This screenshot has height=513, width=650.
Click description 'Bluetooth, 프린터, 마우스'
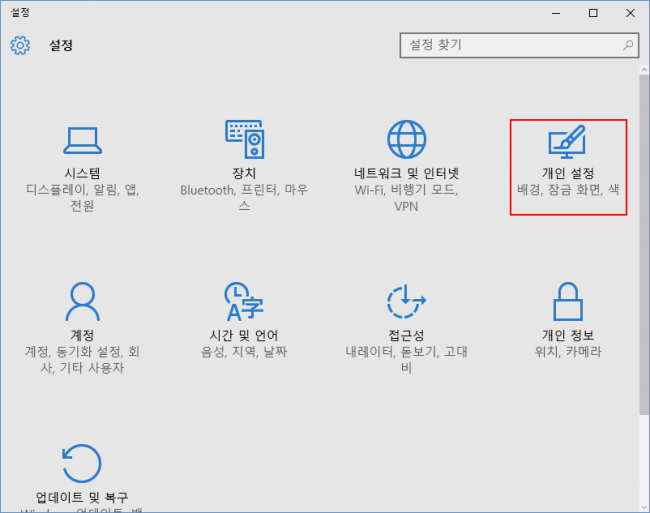pyautogui.click(x=244, y=198)
